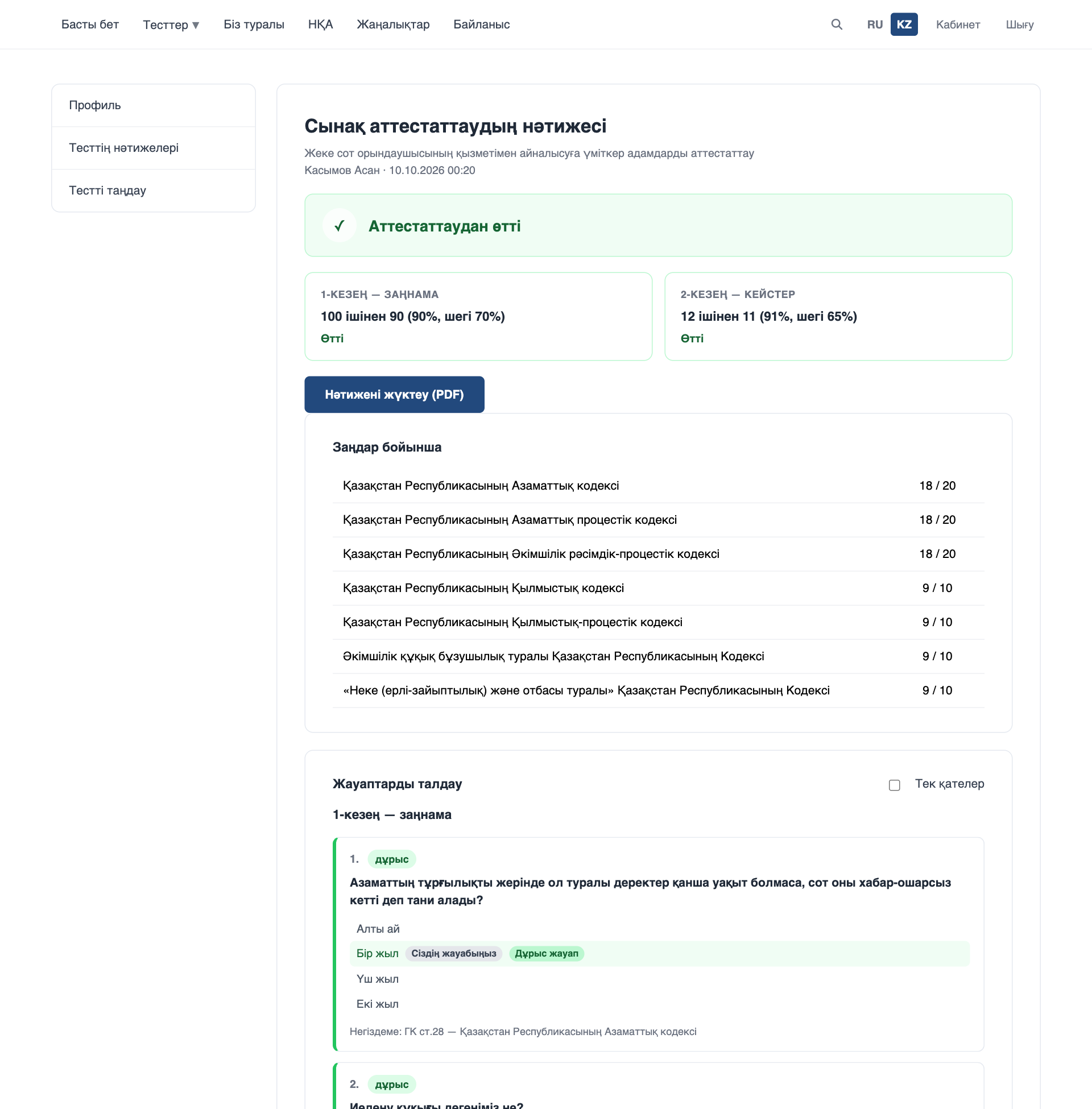1092x1109 pixels.
Task: Open Профиль in the sidebar
Action: 153,105
